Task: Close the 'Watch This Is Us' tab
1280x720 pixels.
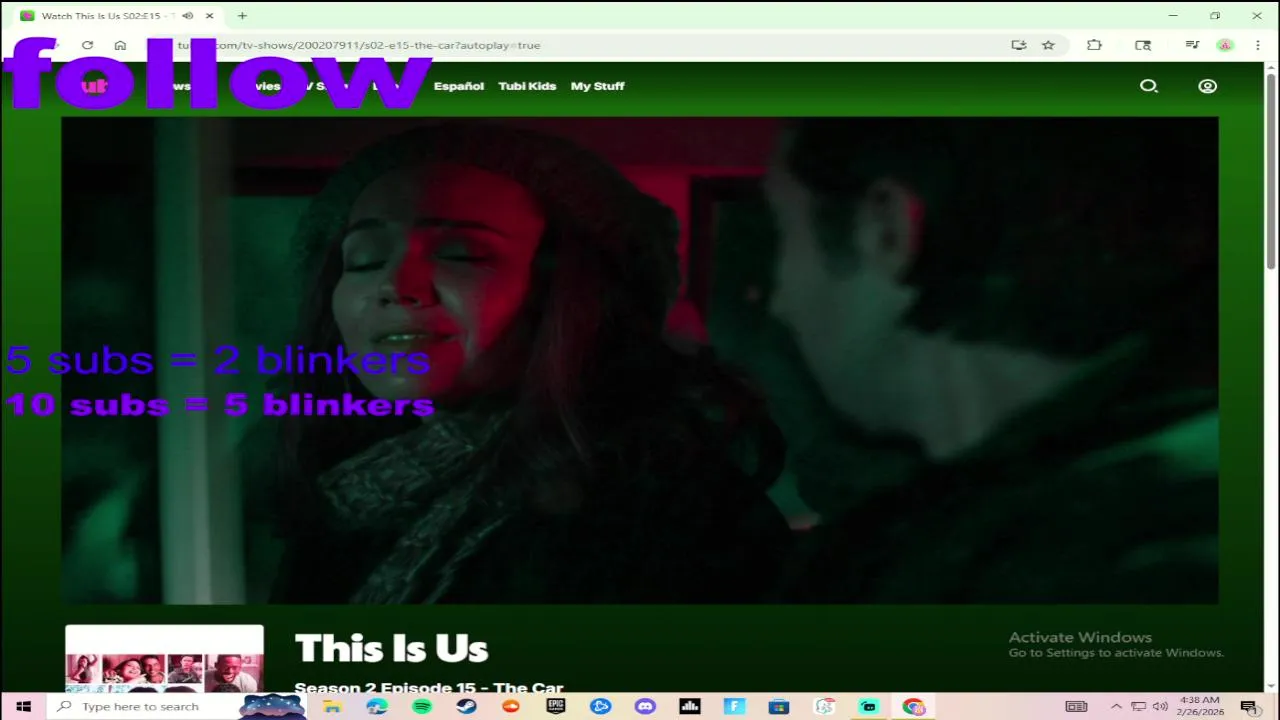Action: (210, 16)
